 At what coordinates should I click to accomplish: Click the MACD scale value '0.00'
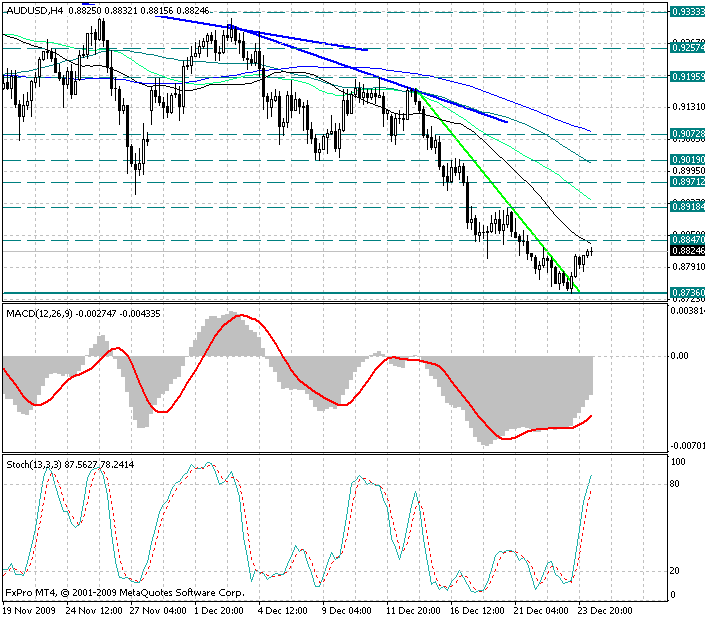[x=679, y=356]
